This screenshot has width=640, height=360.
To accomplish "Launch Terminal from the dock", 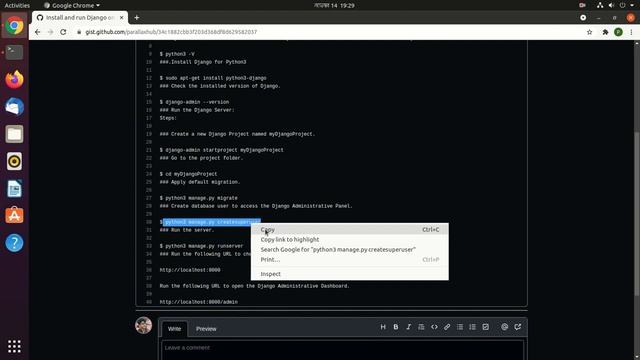I will 14,52.
